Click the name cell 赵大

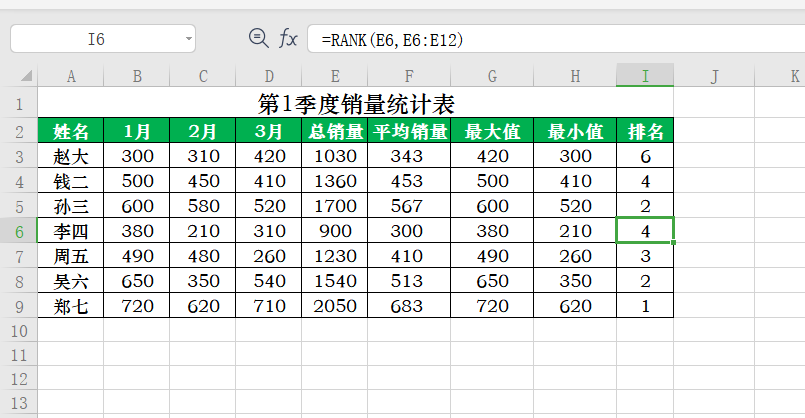pos(71,156)
